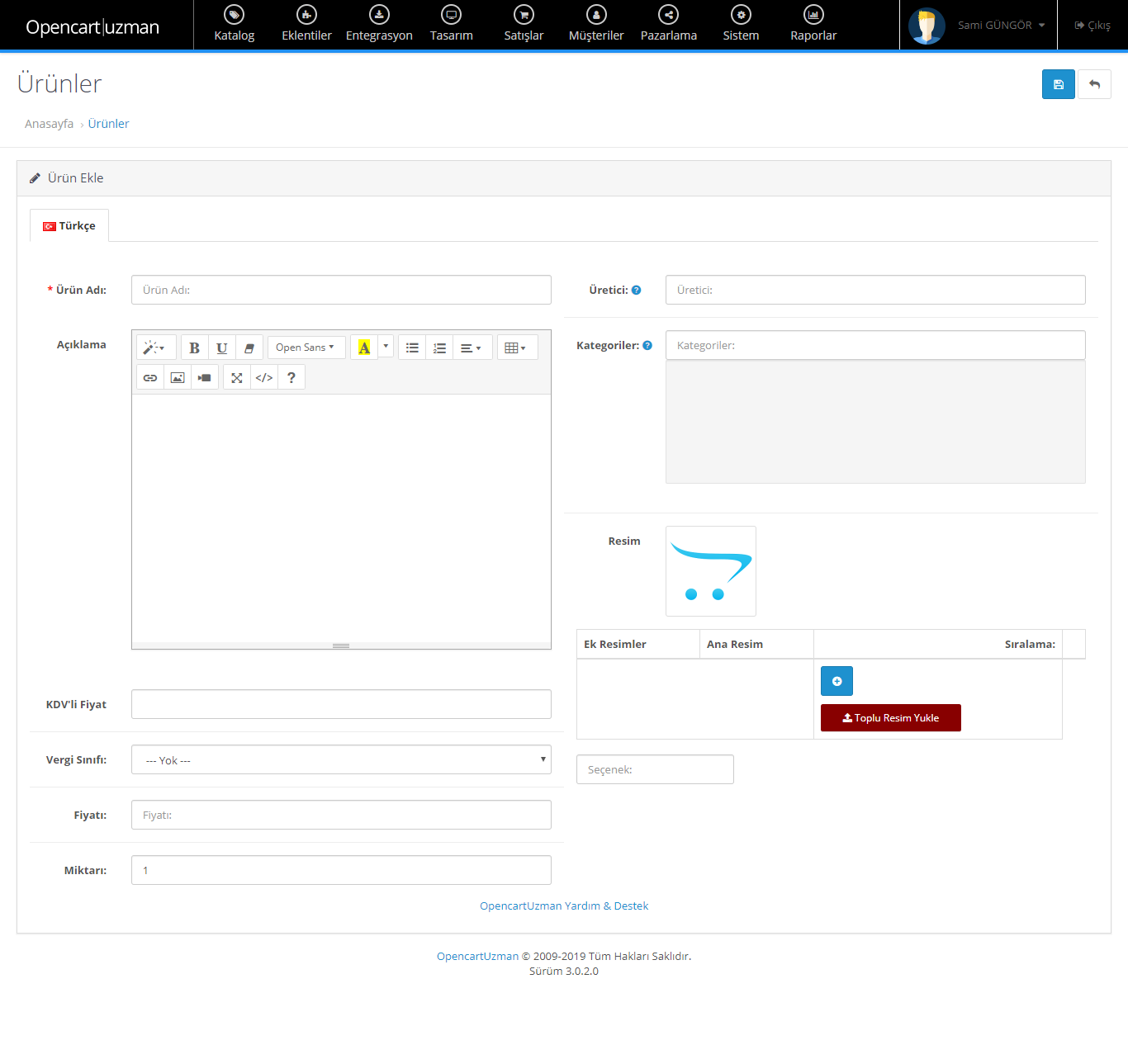Toggle editor fullscreen mode
Image resolution: width=1128 pixels, height=1064 pixels.
tap(237, 377)
